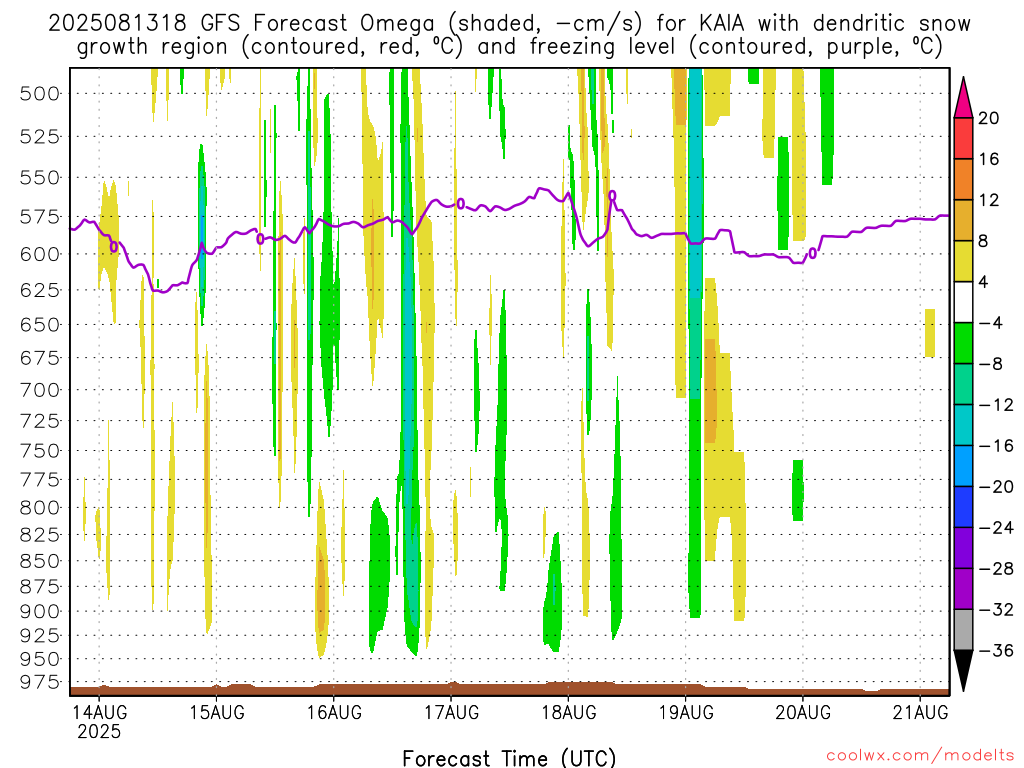
Task: Click the gray swatch between -32 and -36
Action: click(x=963, y=630)
